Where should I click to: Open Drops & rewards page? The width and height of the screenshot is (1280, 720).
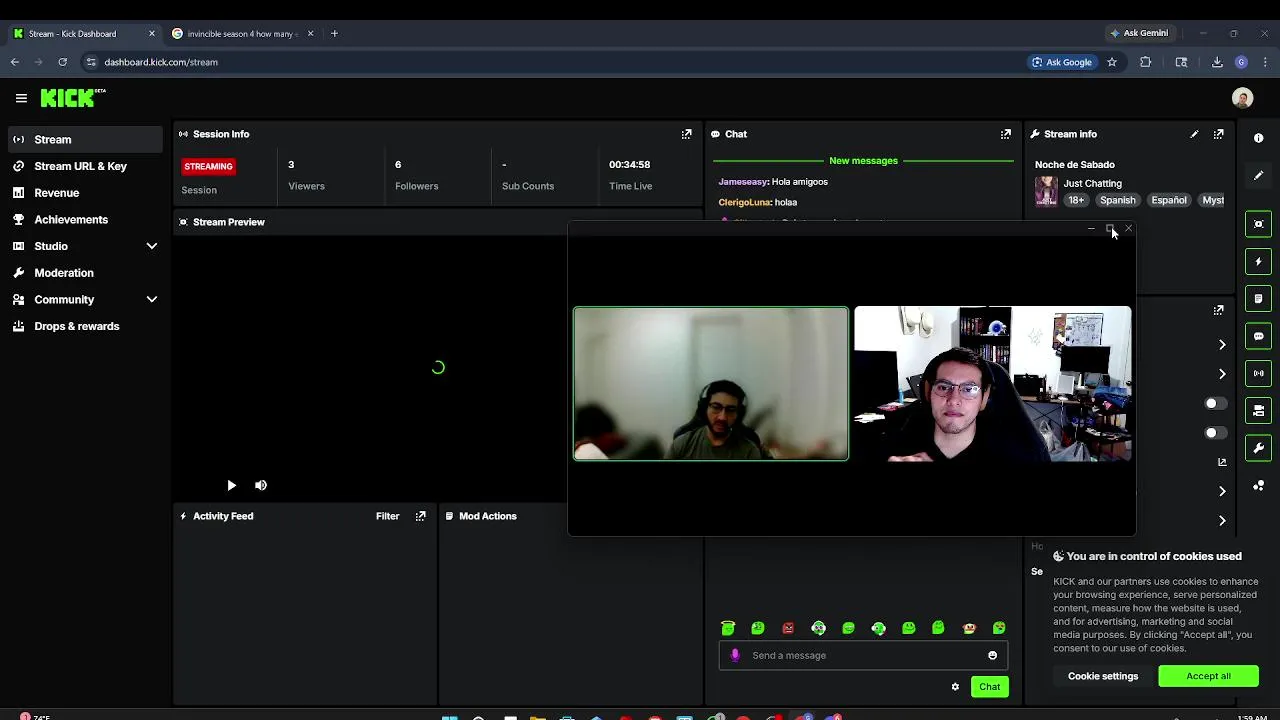tap(84, 326)
